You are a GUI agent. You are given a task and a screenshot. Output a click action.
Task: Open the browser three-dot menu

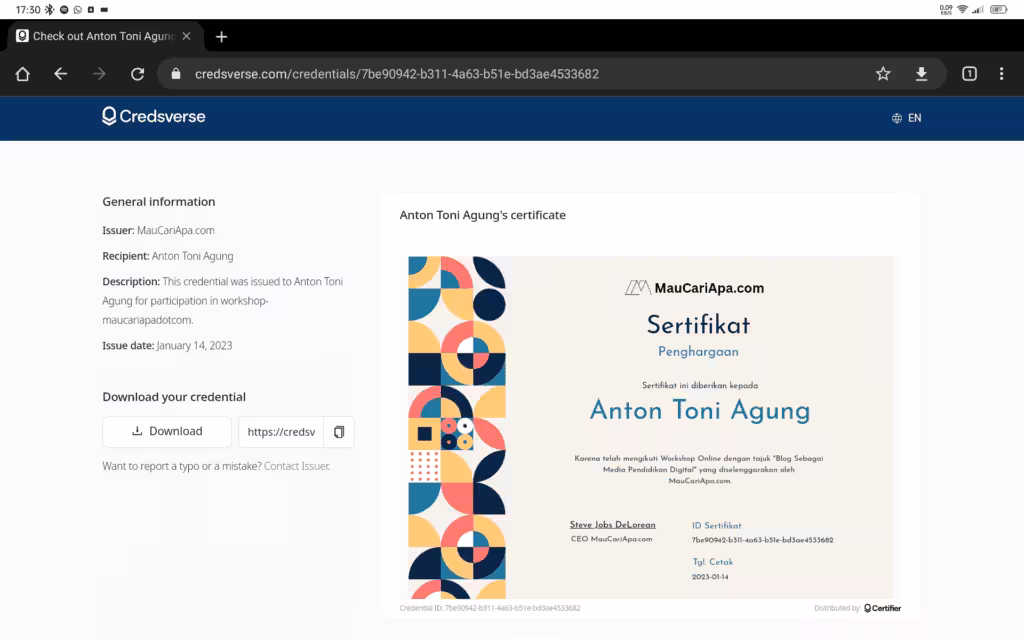(x=1001, y=74)
